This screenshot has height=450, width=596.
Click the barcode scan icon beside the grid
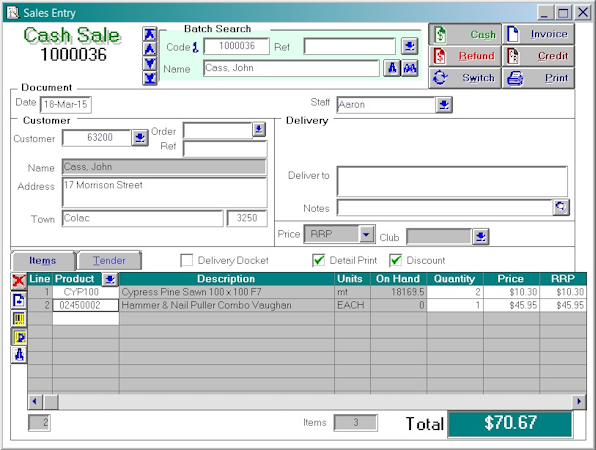(19, 318)
